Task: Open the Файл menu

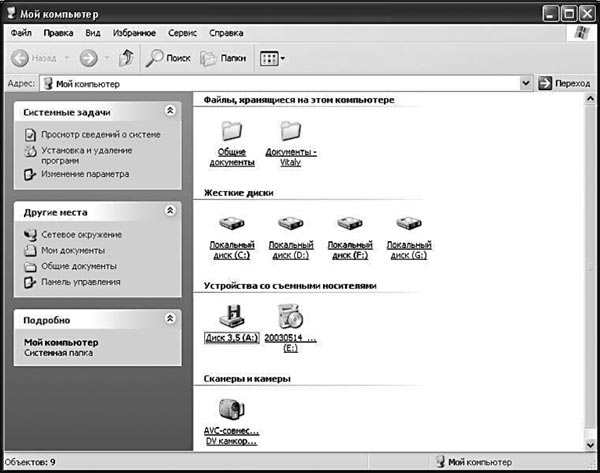Action: [21, 33]
